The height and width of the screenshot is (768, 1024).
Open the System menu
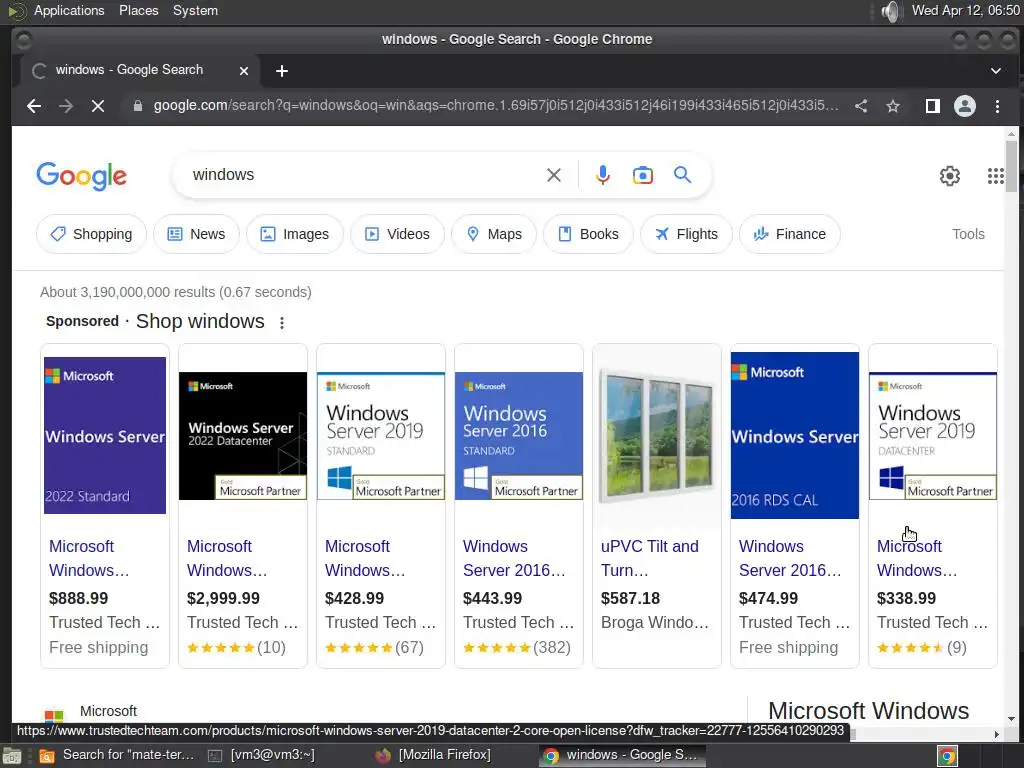[195, 10]
